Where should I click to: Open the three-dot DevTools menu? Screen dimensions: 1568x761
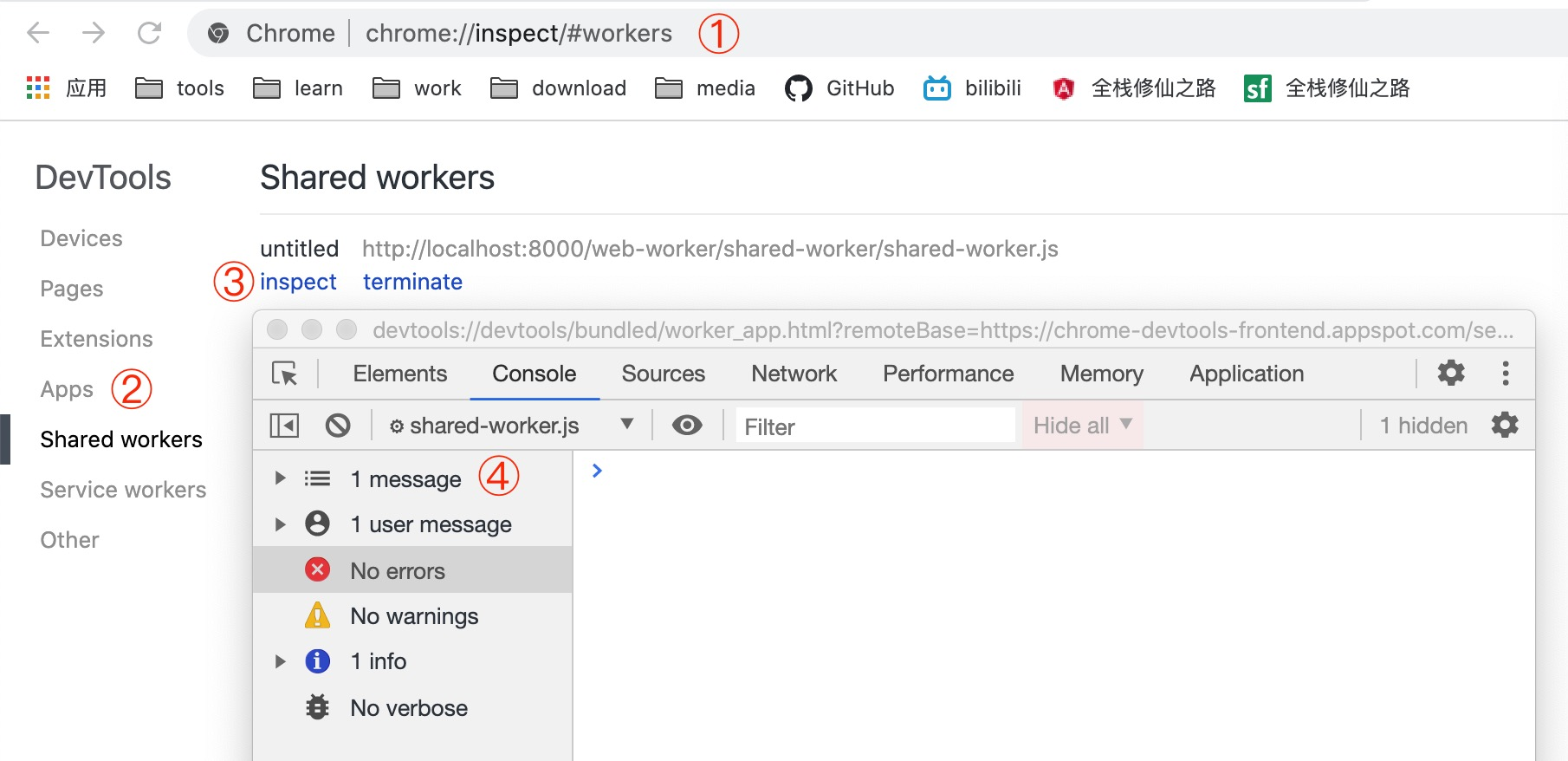(x=1506, y=373)
